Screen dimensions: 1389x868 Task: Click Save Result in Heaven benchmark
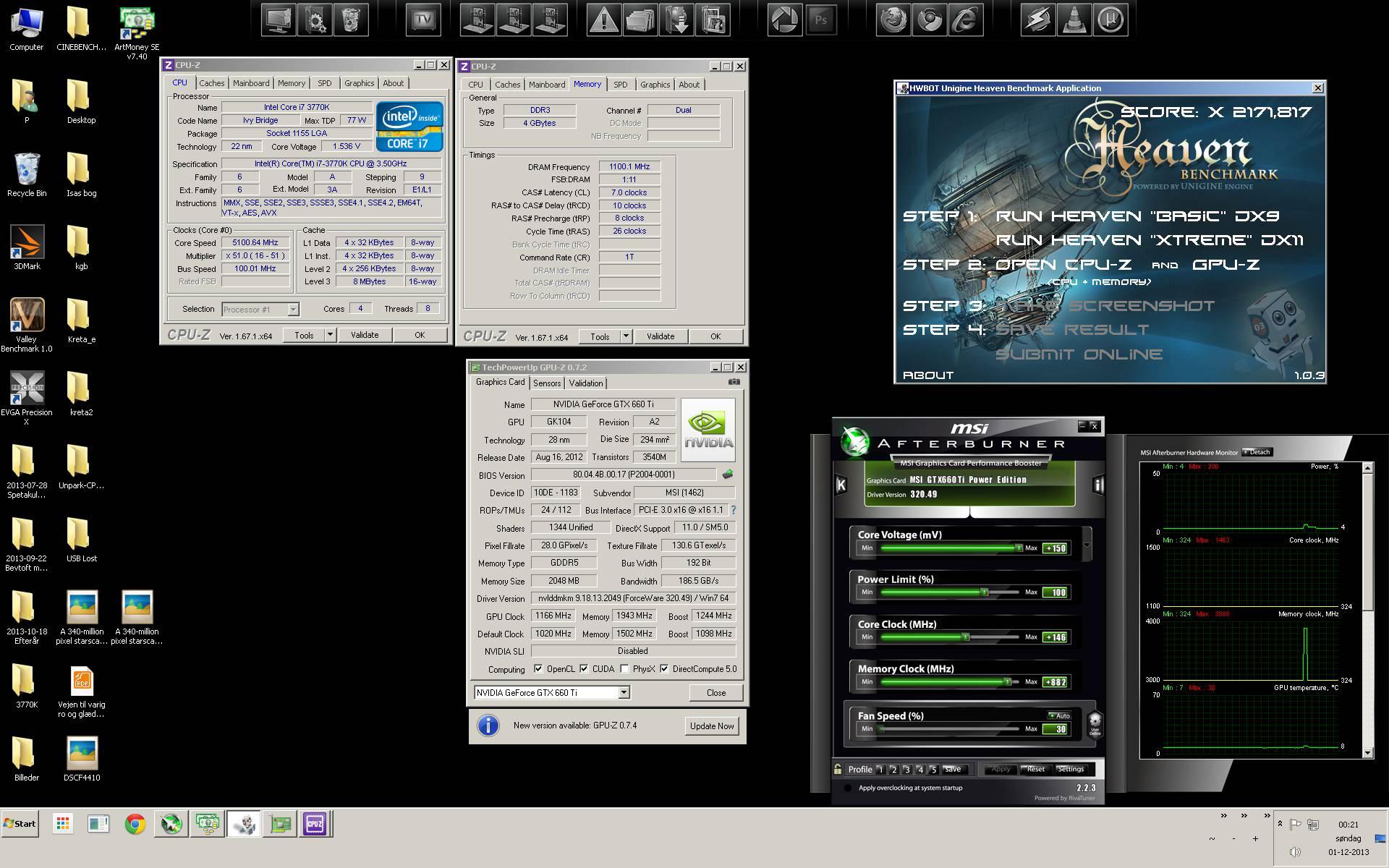coord(1071,330)
